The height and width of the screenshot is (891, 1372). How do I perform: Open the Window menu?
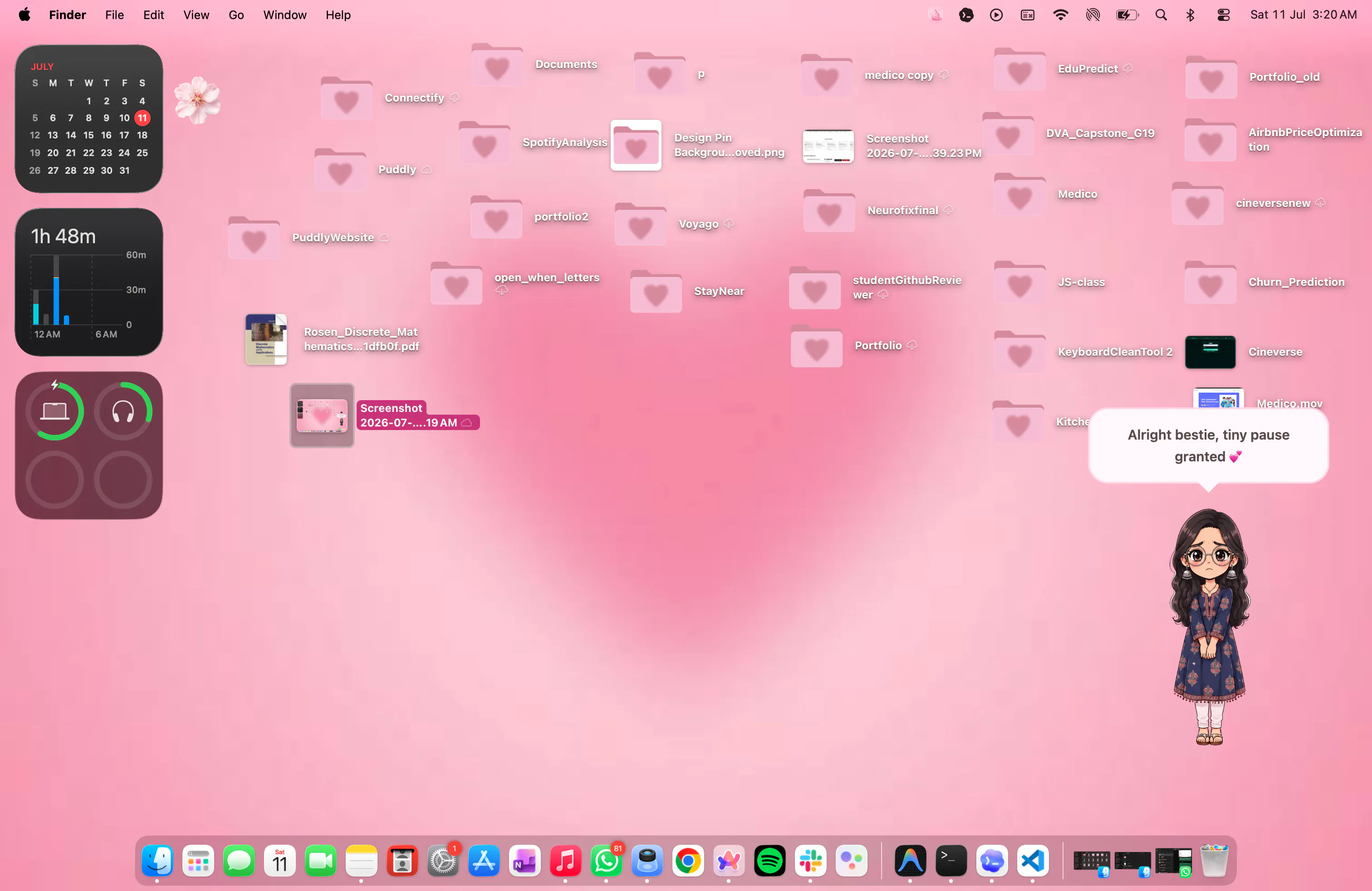[x=285, y=15]
